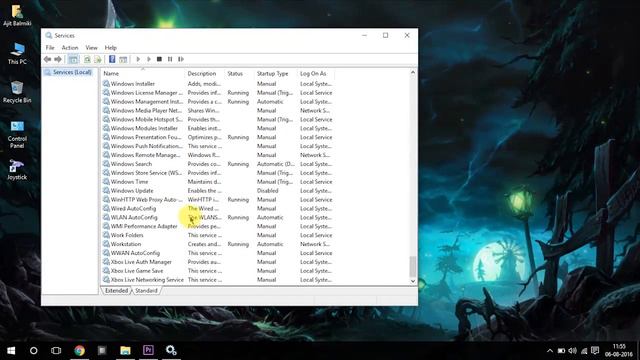Click the Export List toolbar icon

(98, 59)
